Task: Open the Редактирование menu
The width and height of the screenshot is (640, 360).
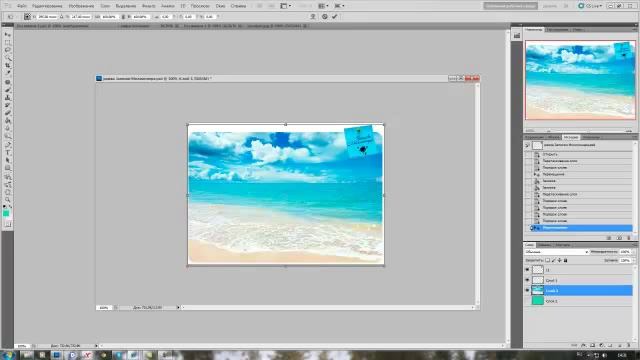Action: click(47, 6)
